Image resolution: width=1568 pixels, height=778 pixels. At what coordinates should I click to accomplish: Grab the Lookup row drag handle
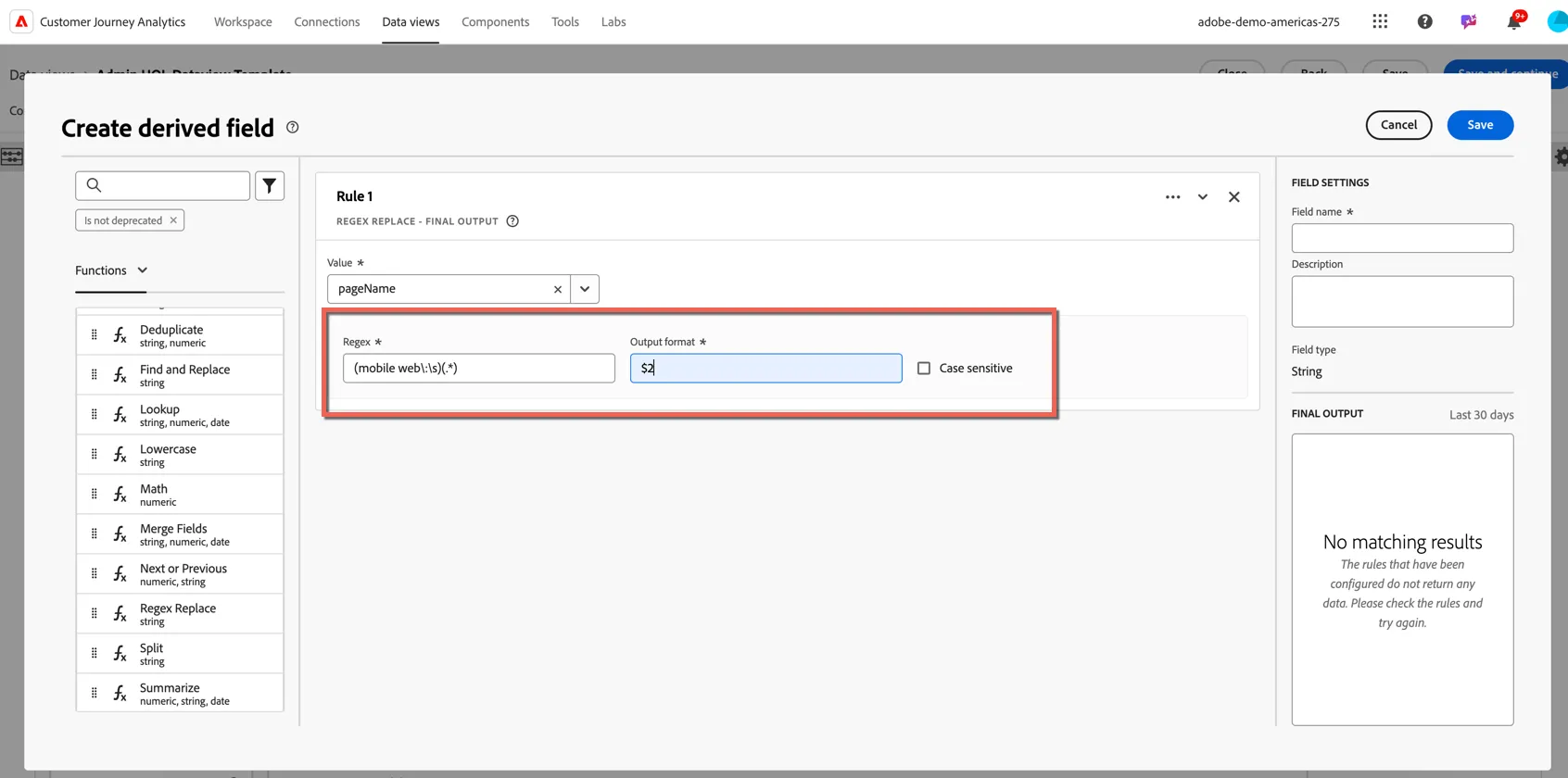94,415
